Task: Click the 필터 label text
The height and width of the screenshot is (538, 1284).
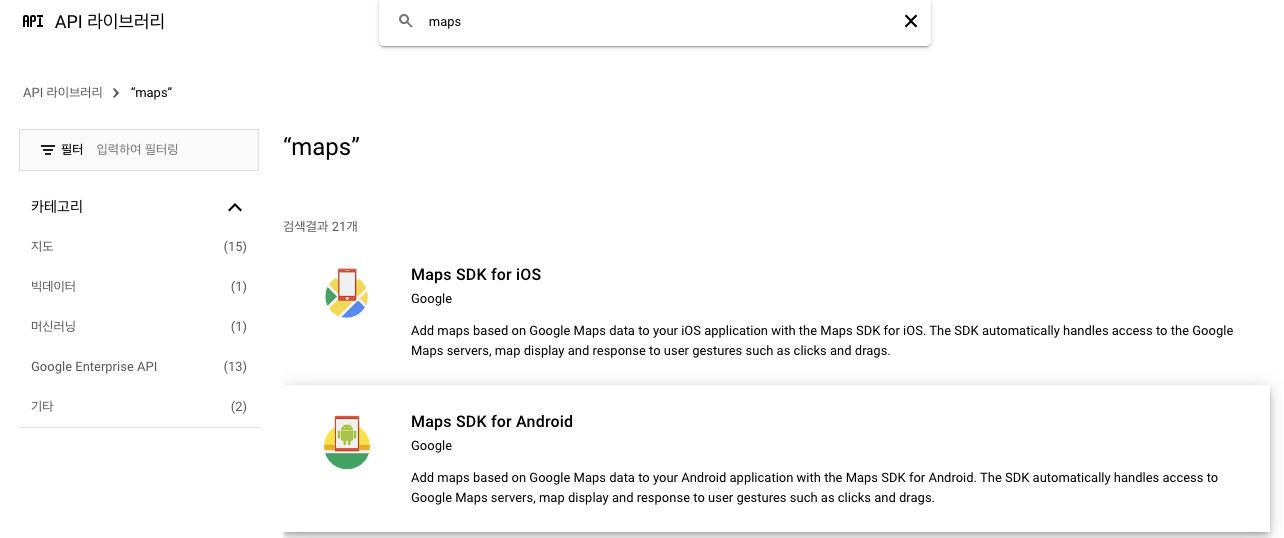Action: coord(72,149)
